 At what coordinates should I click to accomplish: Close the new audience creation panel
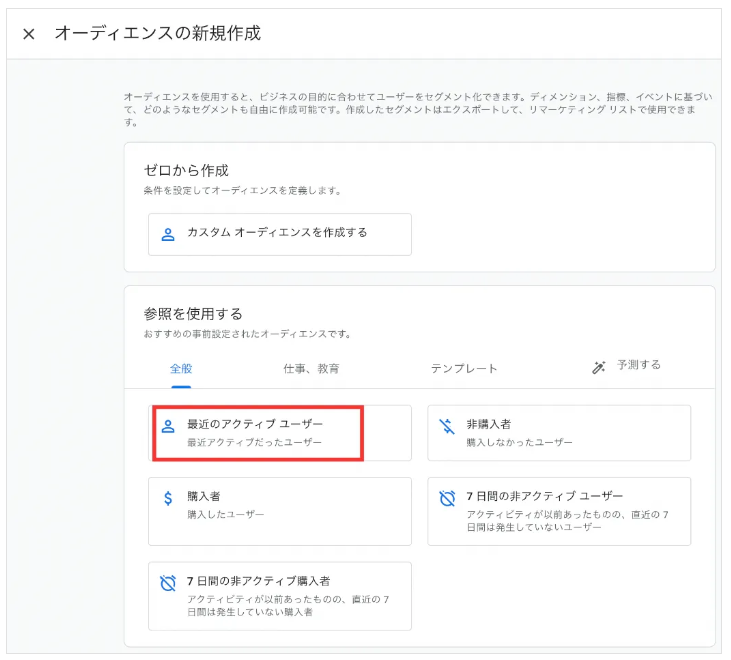coord(28,34)
